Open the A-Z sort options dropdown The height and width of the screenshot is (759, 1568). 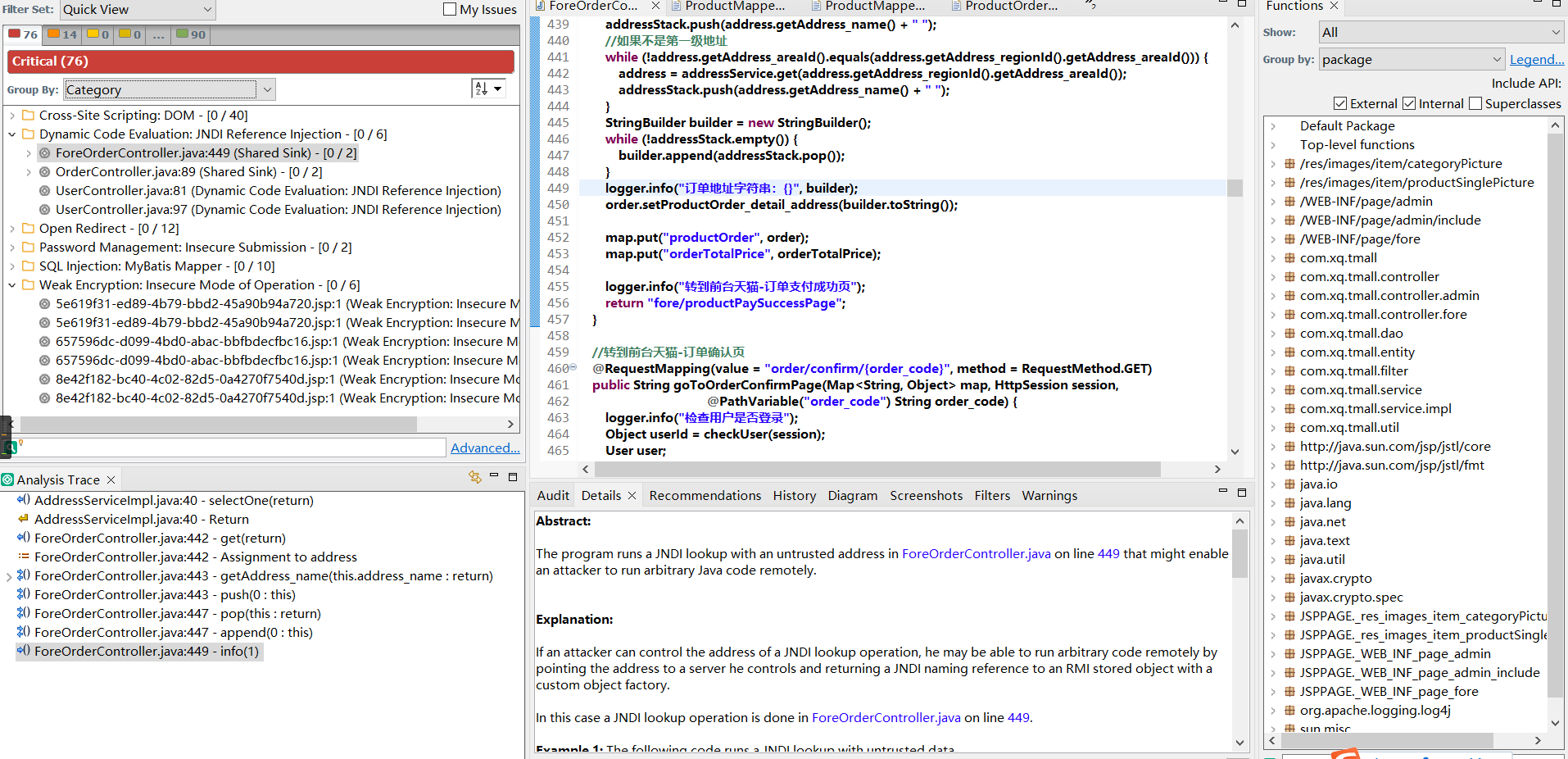[488, 89]
